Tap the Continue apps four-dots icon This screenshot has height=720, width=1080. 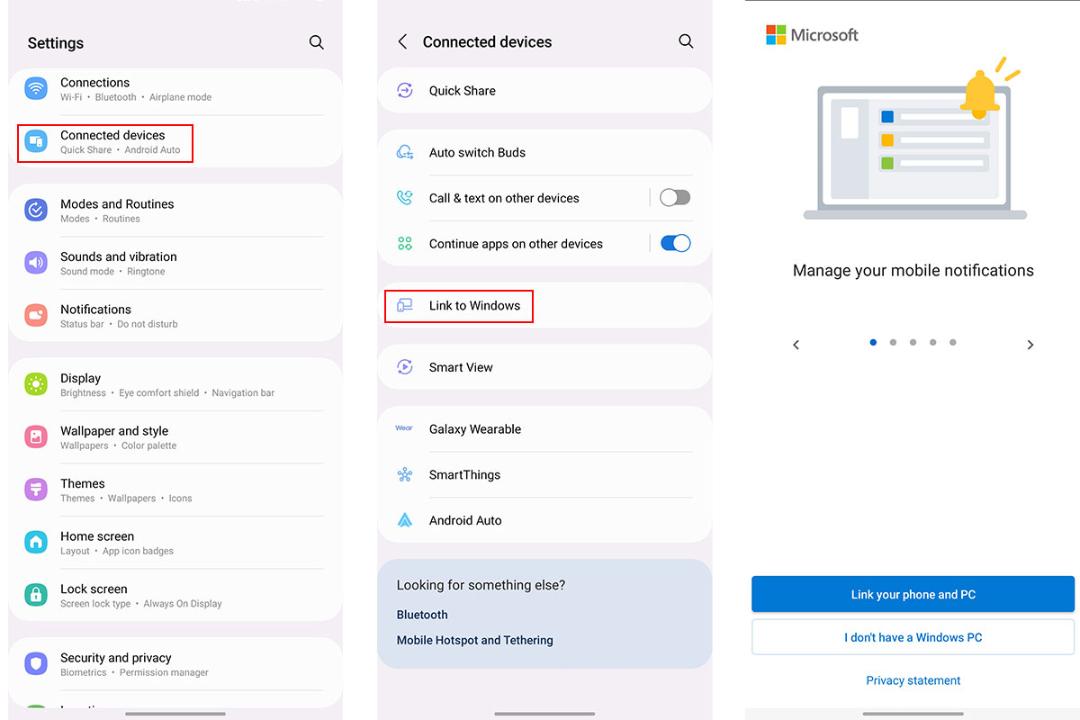tap(405, 243)
